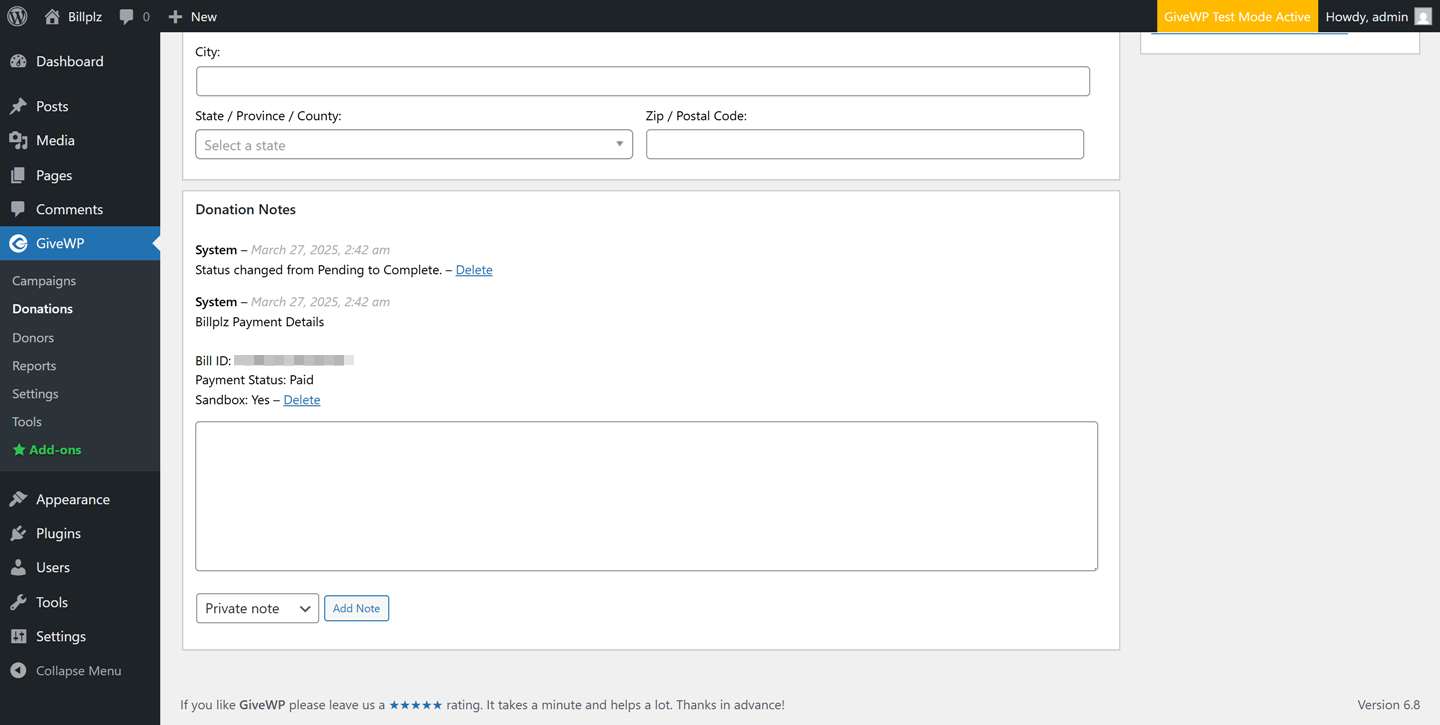Click the Payment Status: Paid text

(x=254, y=380)
